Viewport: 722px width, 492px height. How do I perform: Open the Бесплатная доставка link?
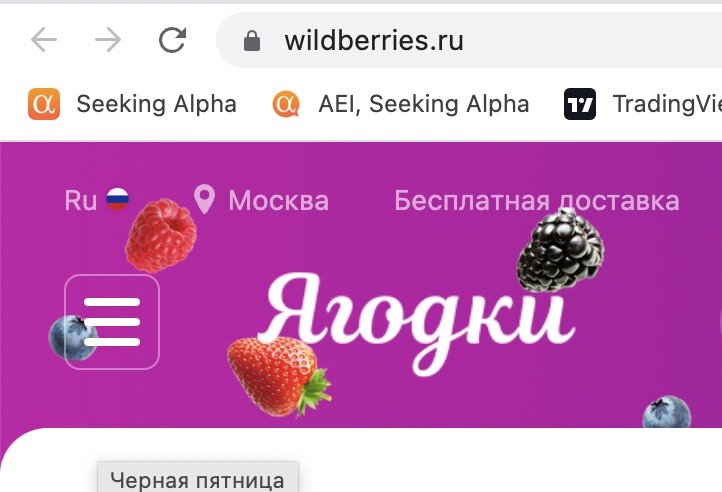[536, 201]
